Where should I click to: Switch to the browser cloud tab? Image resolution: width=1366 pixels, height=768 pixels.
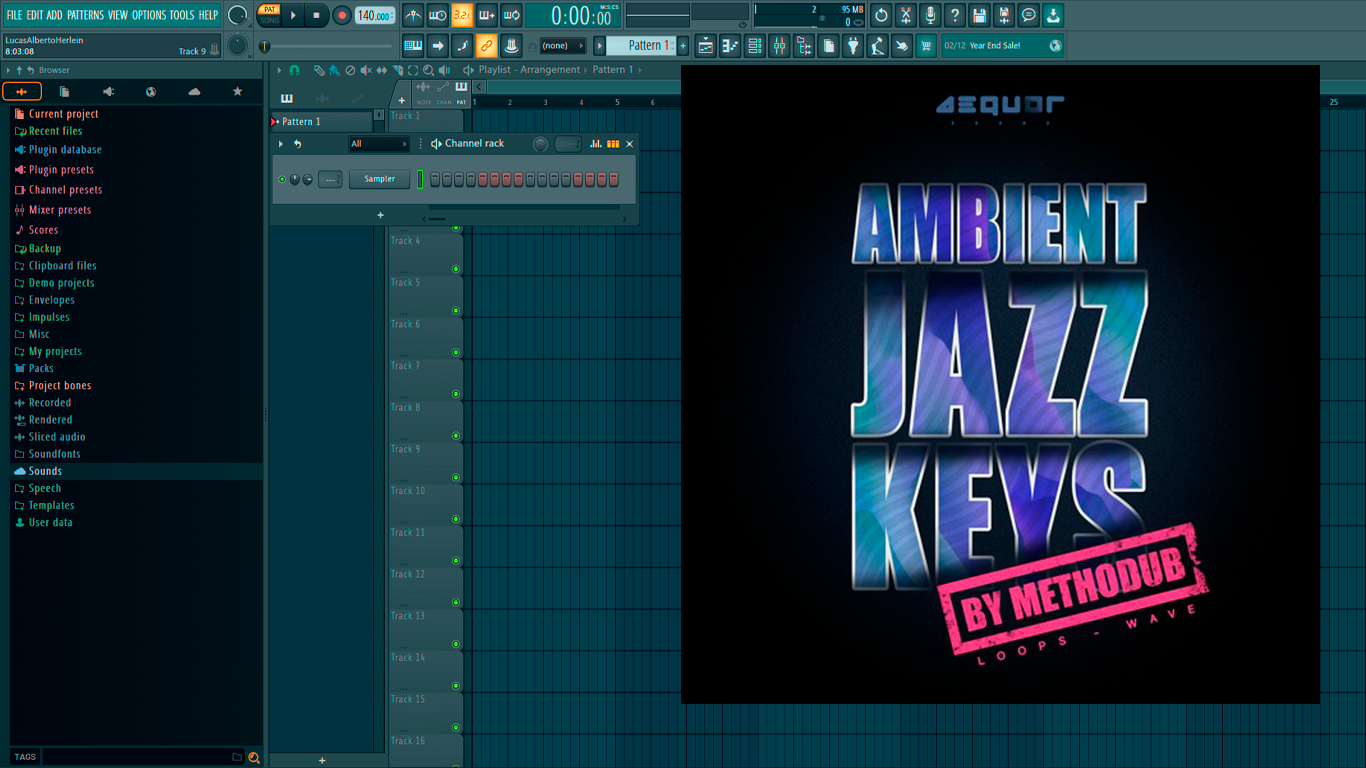[x=194, y=91]
